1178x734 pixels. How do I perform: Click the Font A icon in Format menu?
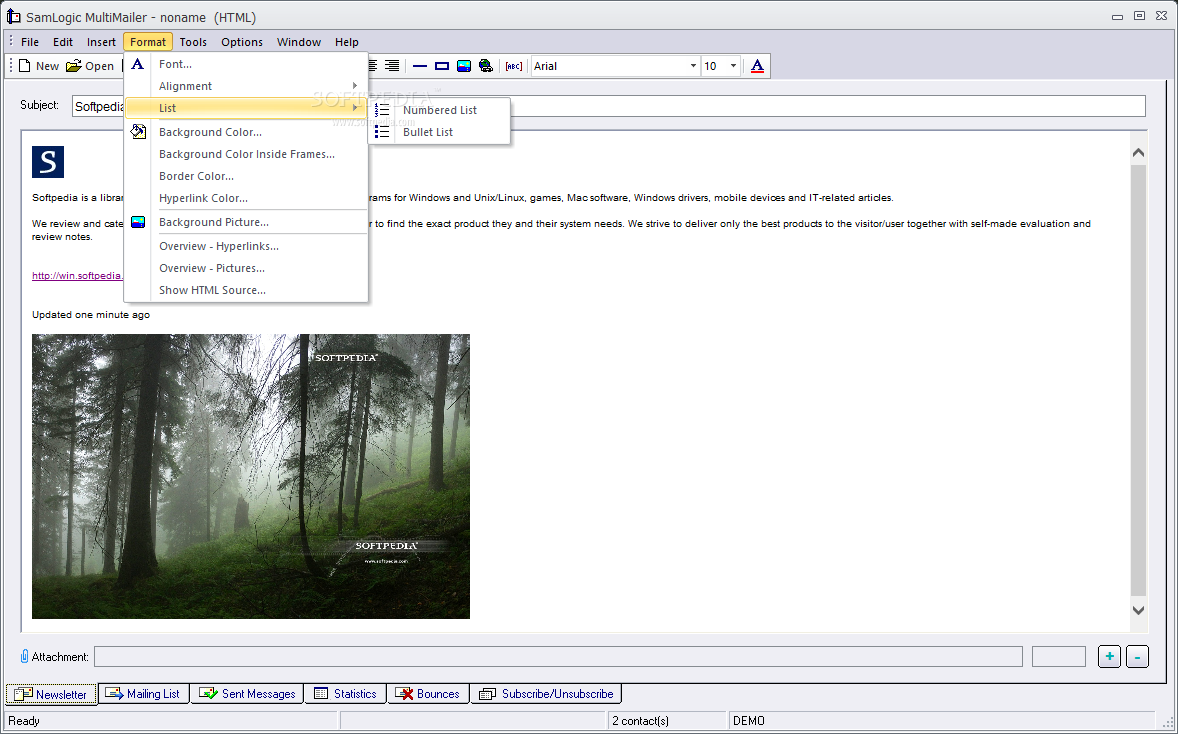pos(137,65)
